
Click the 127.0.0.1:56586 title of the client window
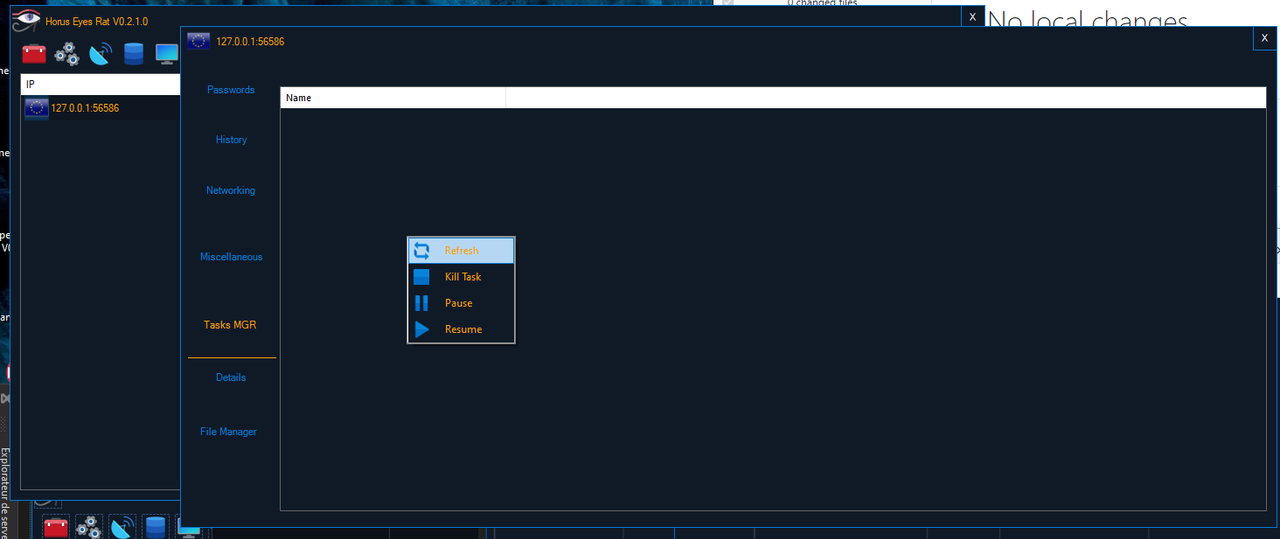click(x=250, y=41)
